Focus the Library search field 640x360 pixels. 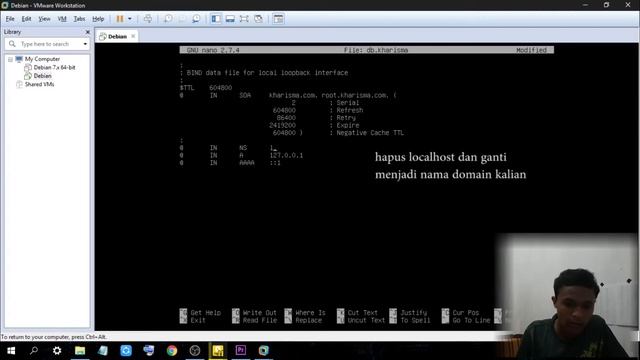[x=45, y=44]
